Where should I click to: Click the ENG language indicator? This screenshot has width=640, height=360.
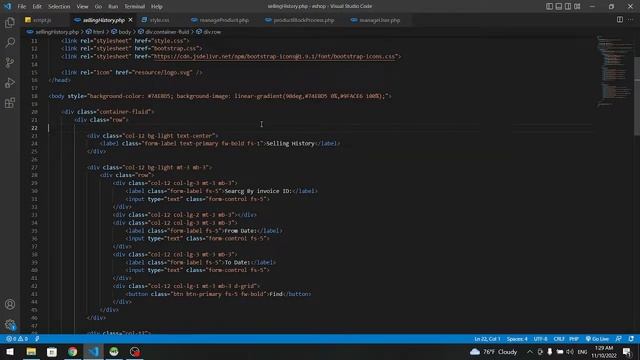coord(582,352)
